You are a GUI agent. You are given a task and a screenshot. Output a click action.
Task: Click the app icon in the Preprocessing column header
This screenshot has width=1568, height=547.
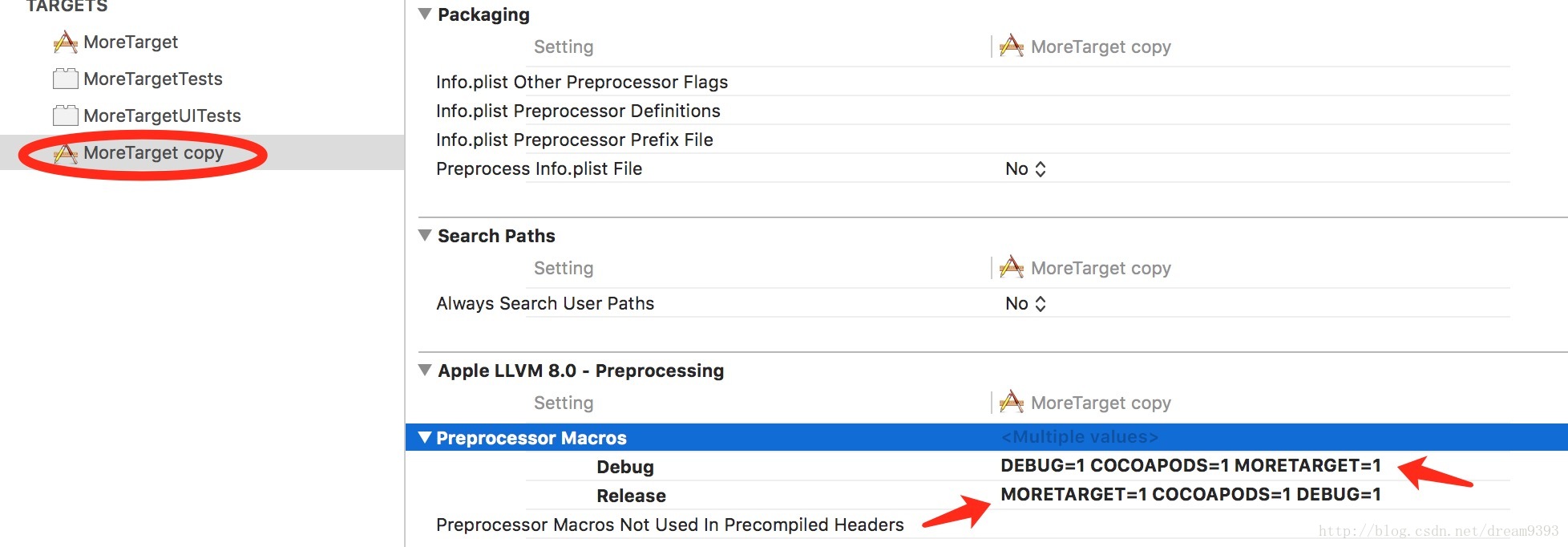tap(1012, 402)
